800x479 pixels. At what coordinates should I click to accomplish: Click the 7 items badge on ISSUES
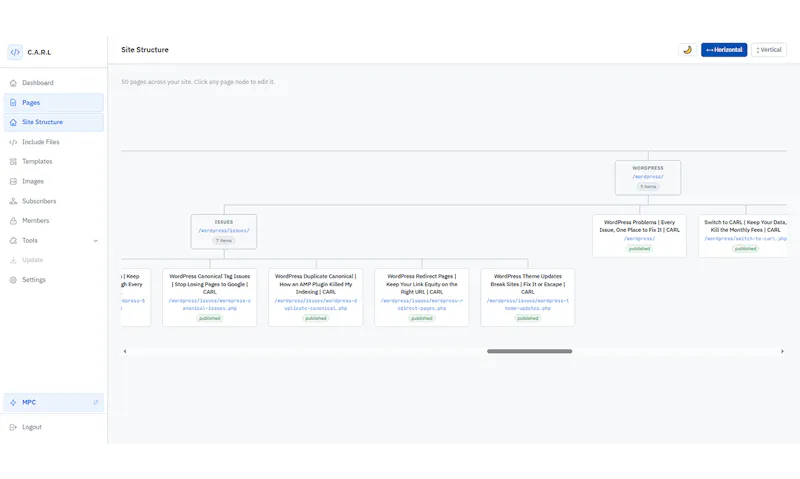224,241
